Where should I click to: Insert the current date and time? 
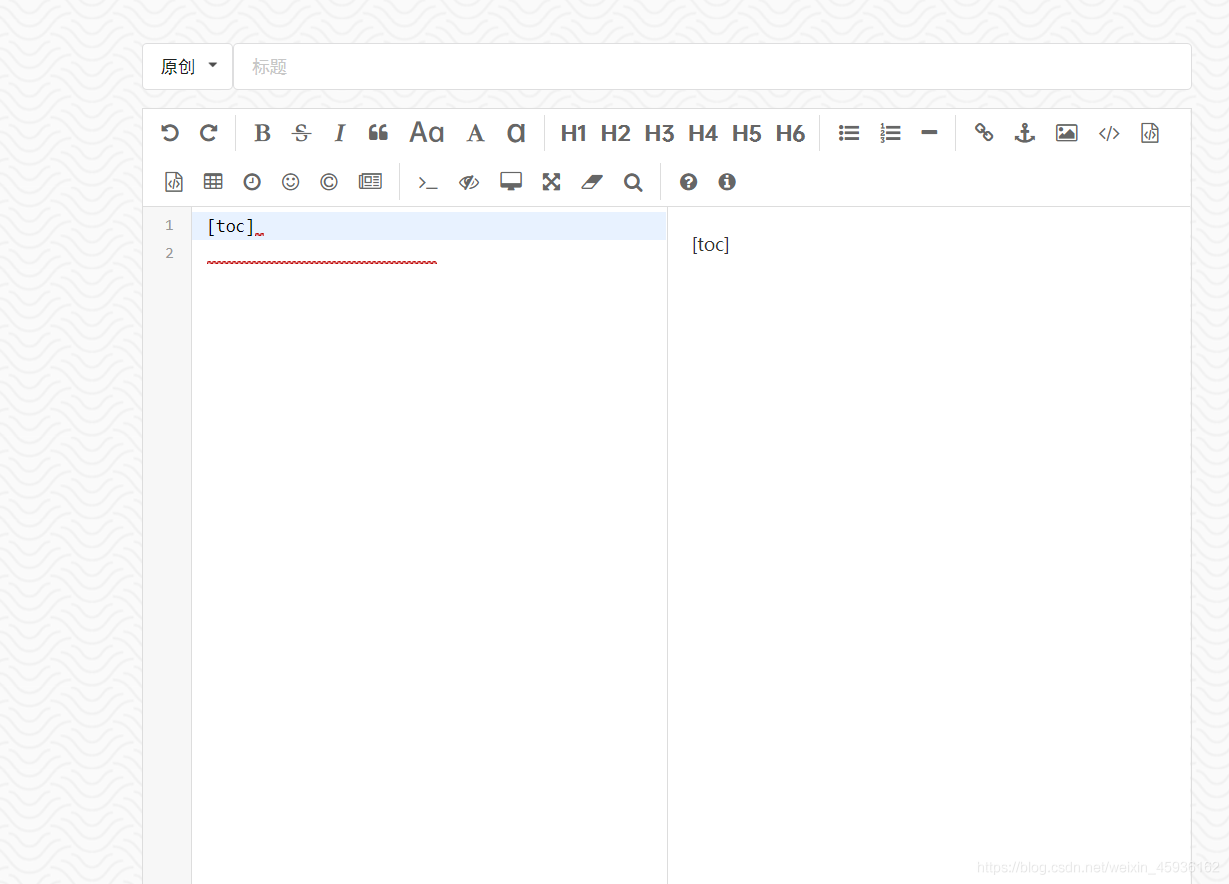(252, 182)
